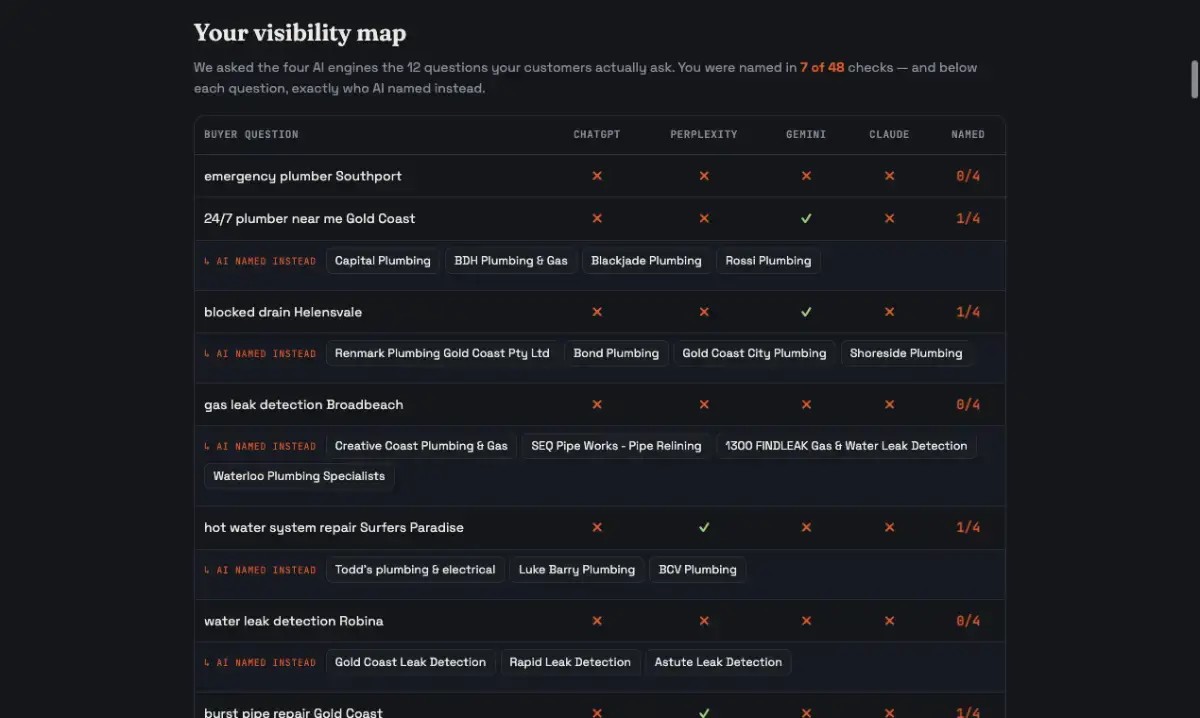1200x718 pixels.
Task: Click the CLAUDE column header
Action: pyautogui.click(x=889, y=134)
